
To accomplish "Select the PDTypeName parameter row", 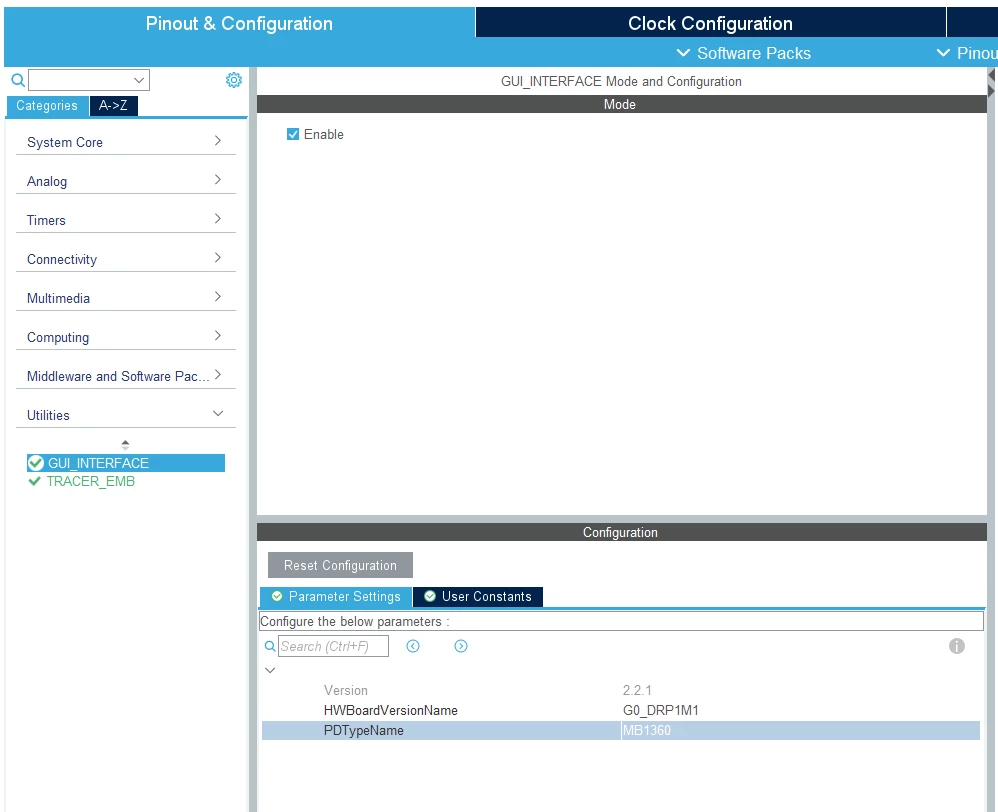I will click(621, 731).
